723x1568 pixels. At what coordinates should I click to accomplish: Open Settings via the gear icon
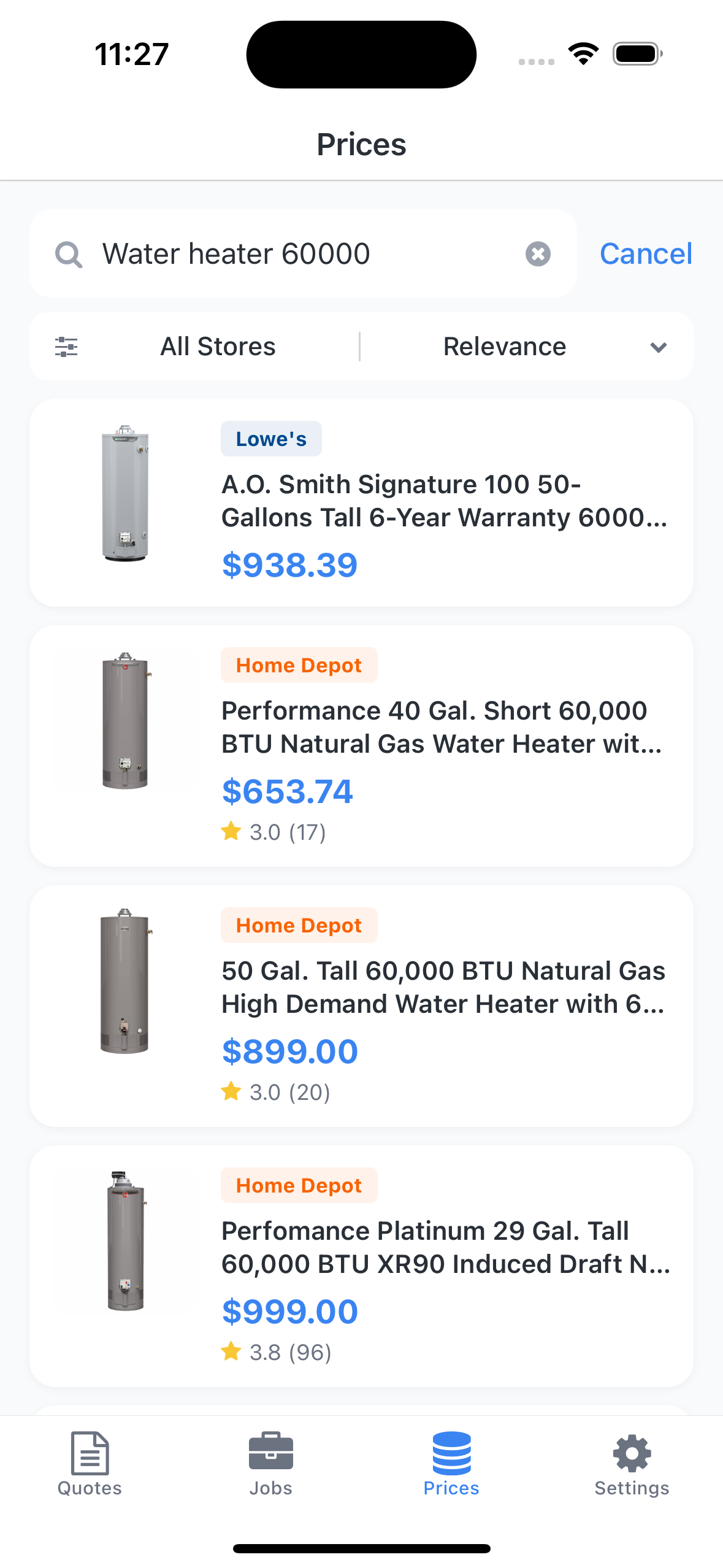pos(632,1462)
